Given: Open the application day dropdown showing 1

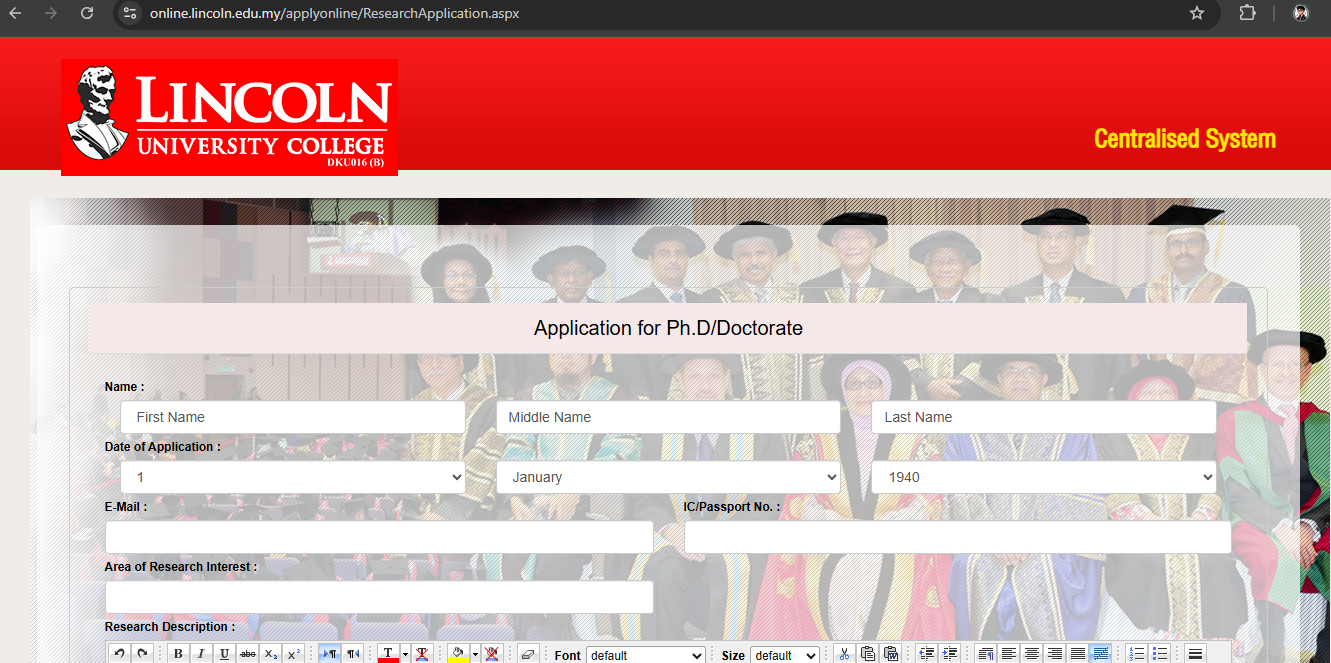Looking at the screenshot, I should (x=293, y=477).
